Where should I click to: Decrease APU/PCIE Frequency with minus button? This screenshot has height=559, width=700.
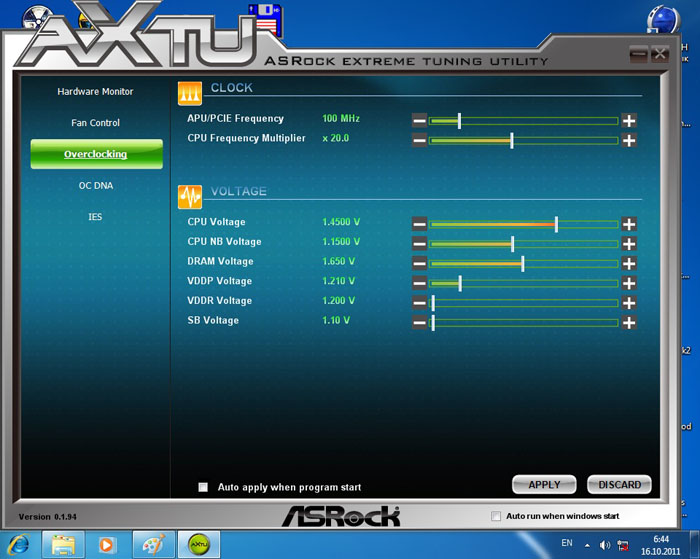(419, 121)
